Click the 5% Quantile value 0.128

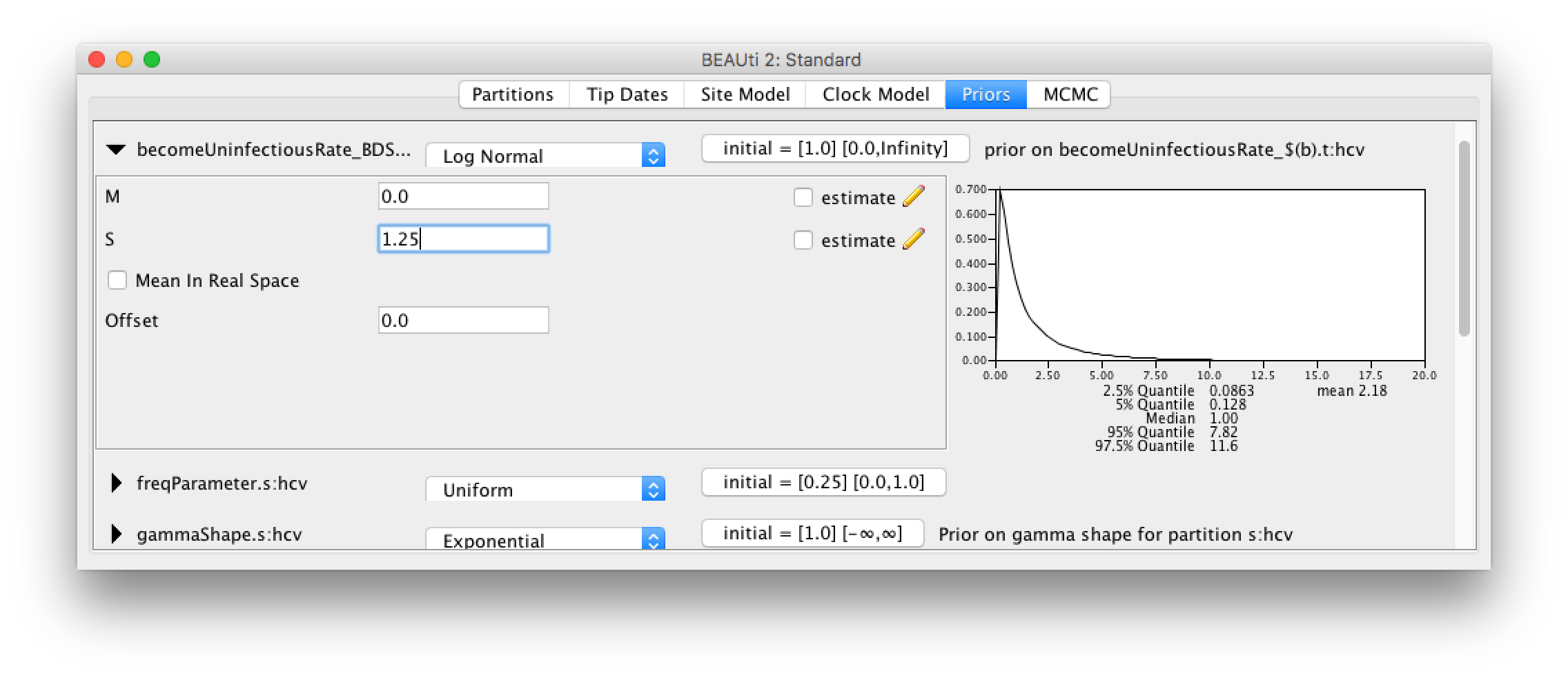coord(1228,405)
